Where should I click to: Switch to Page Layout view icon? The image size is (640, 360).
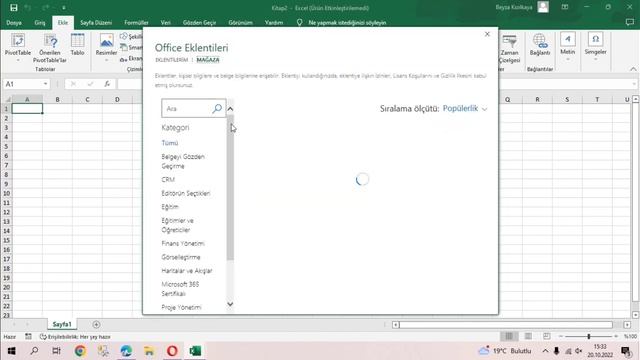click(528, 336)
